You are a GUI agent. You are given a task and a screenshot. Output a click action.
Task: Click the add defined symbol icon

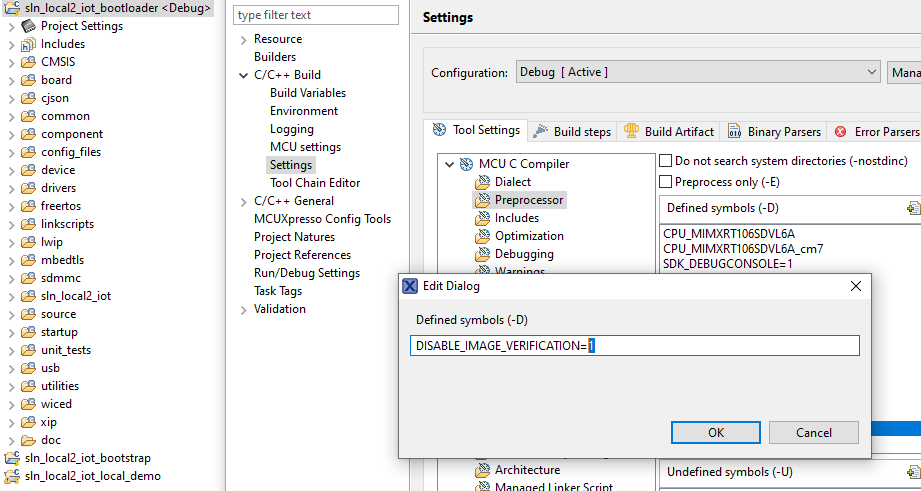tap(912, 208)
